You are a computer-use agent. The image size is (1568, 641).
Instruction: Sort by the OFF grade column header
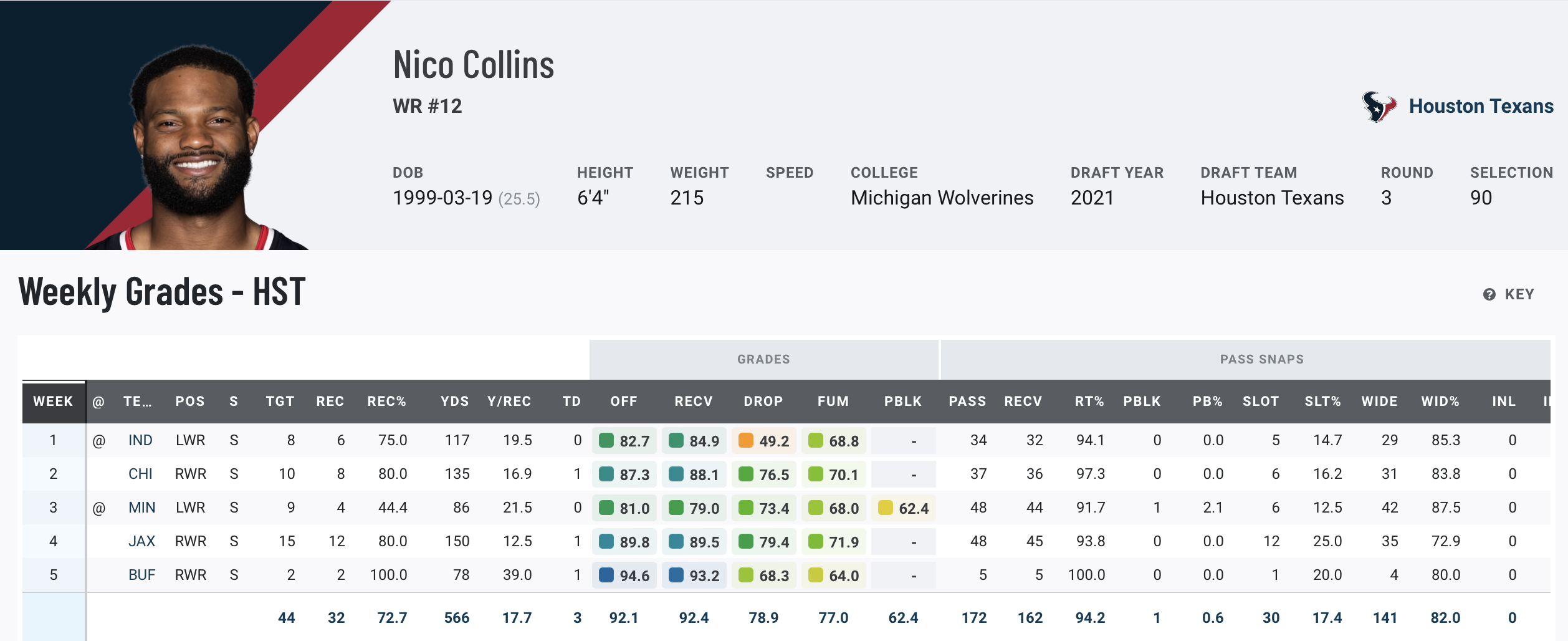click(x=623, y=402)
